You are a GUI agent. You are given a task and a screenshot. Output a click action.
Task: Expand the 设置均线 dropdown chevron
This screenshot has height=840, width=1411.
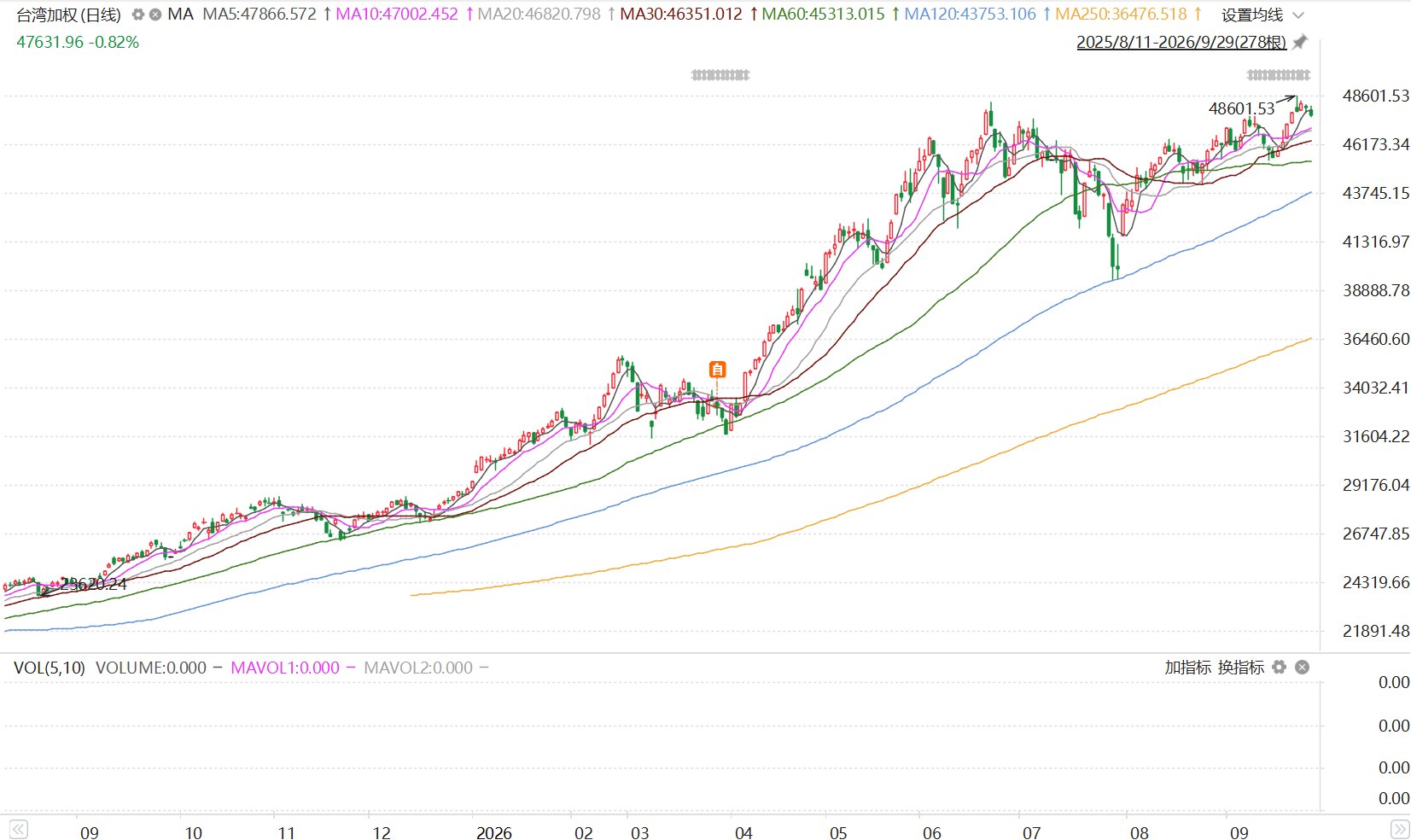pyautogui.click(x=1299, y=15)
